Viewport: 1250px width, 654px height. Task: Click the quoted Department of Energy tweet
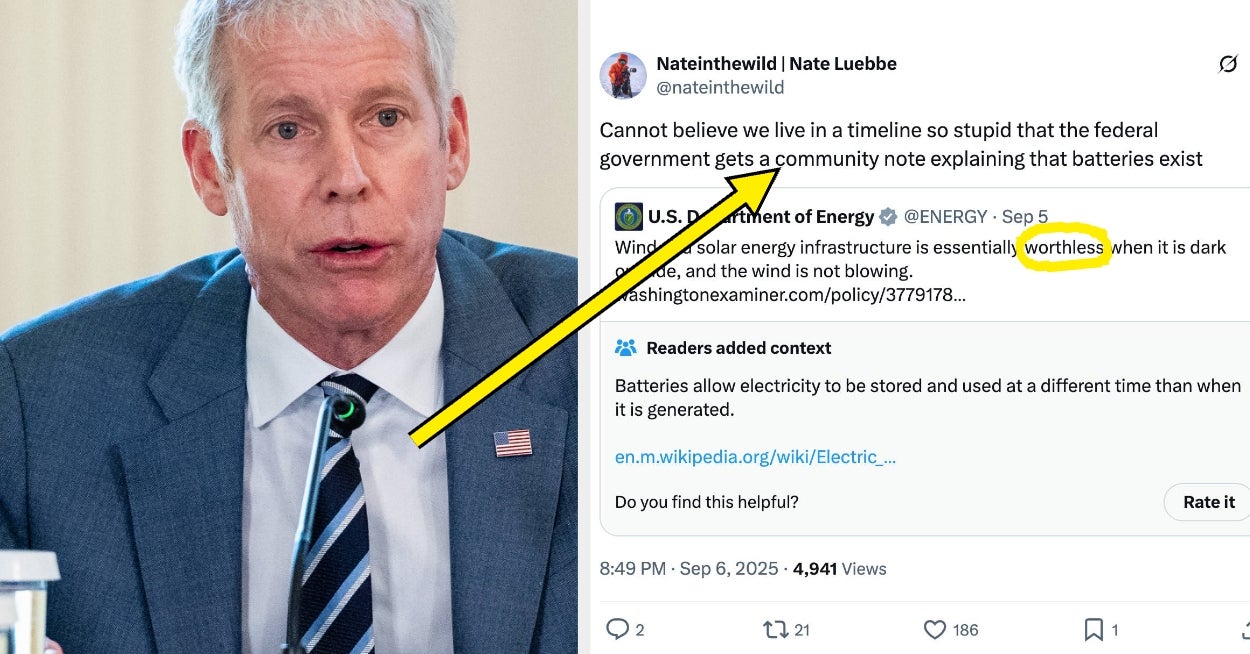pyautogui.click(x=925, y=255)
